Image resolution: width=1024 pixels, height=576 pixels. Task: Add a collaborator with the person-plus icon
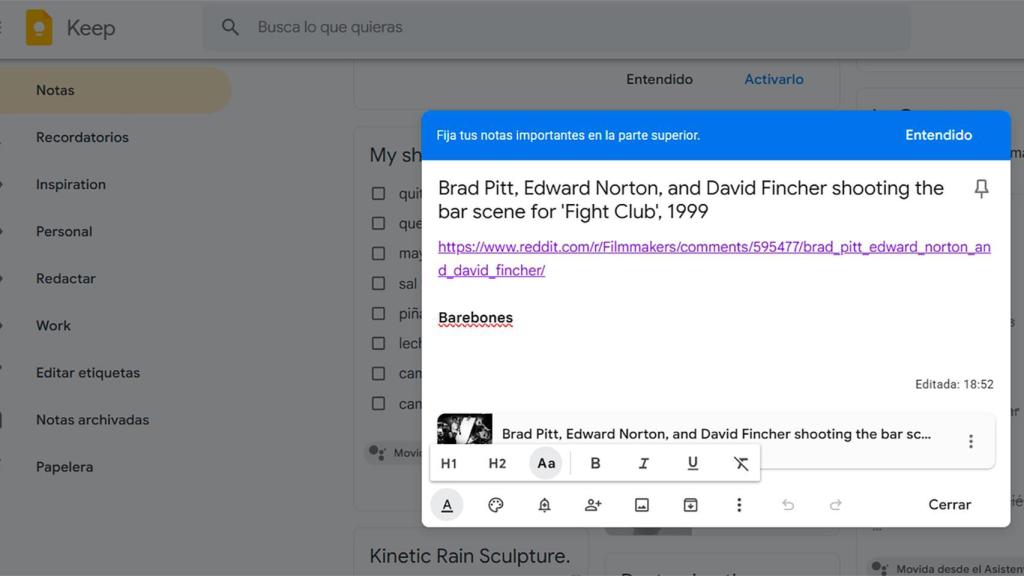click(x=593, y=505)
